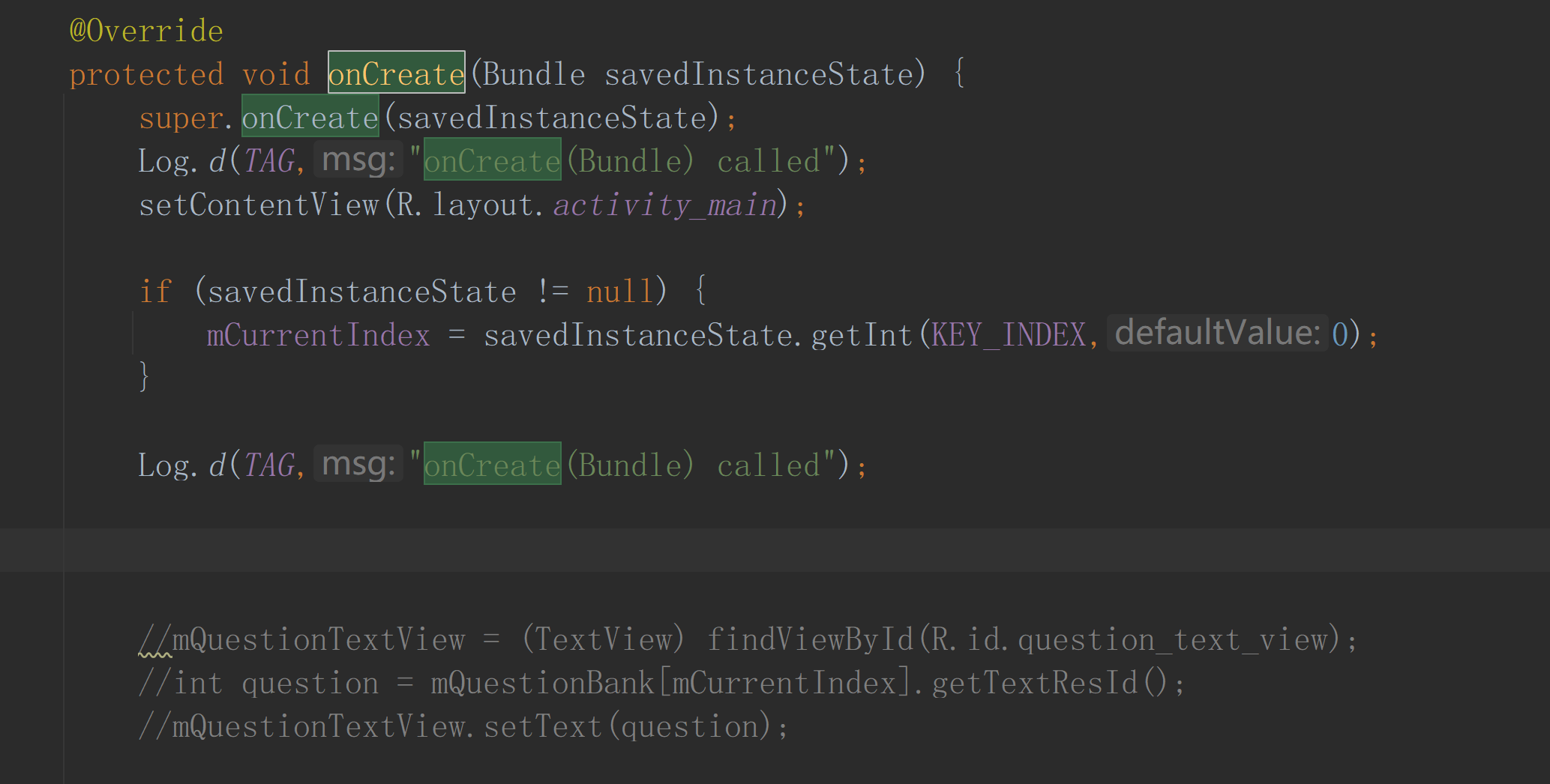Screen dimensions: 1550x784
Task: Click the 'void' return type keyword
Action: pos(276,75)
